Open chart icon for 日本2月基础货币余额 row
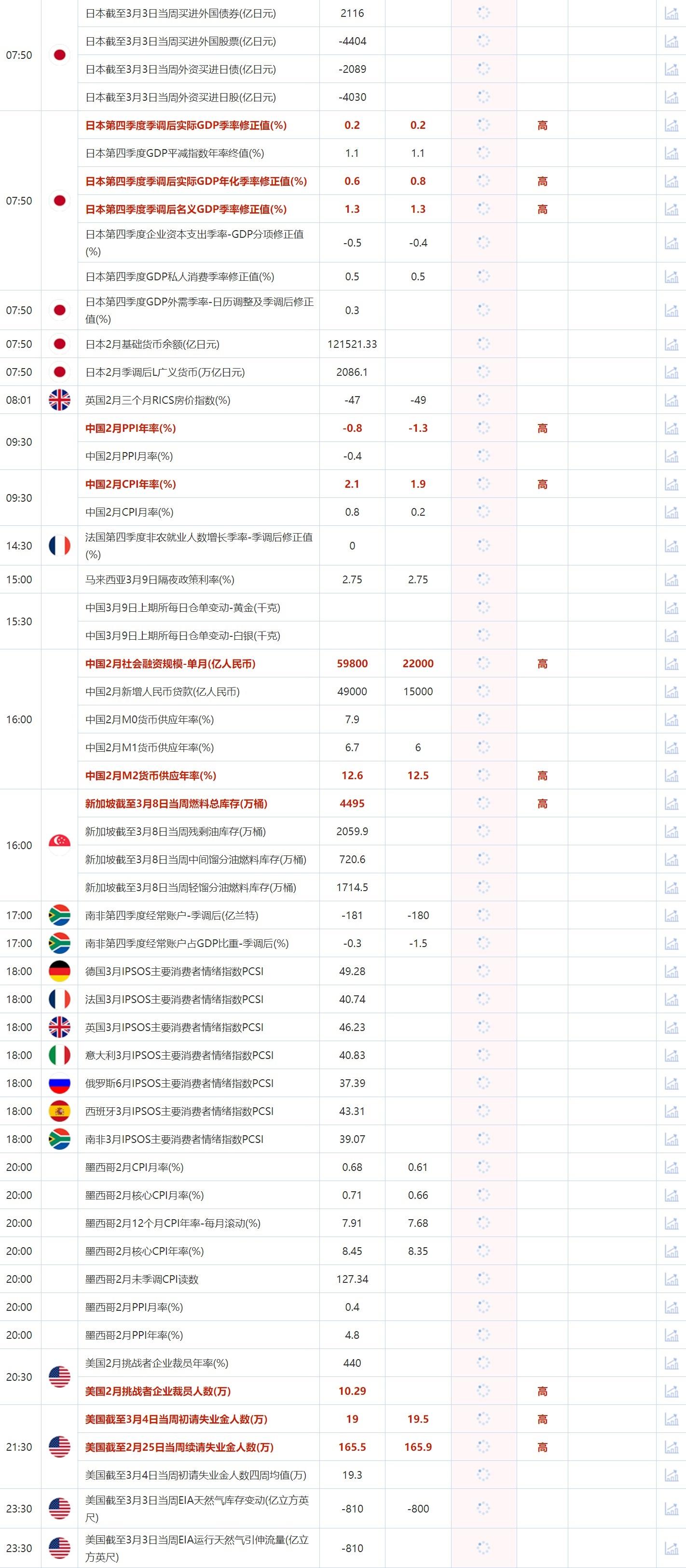The image size is (686, 1568). 672,344
